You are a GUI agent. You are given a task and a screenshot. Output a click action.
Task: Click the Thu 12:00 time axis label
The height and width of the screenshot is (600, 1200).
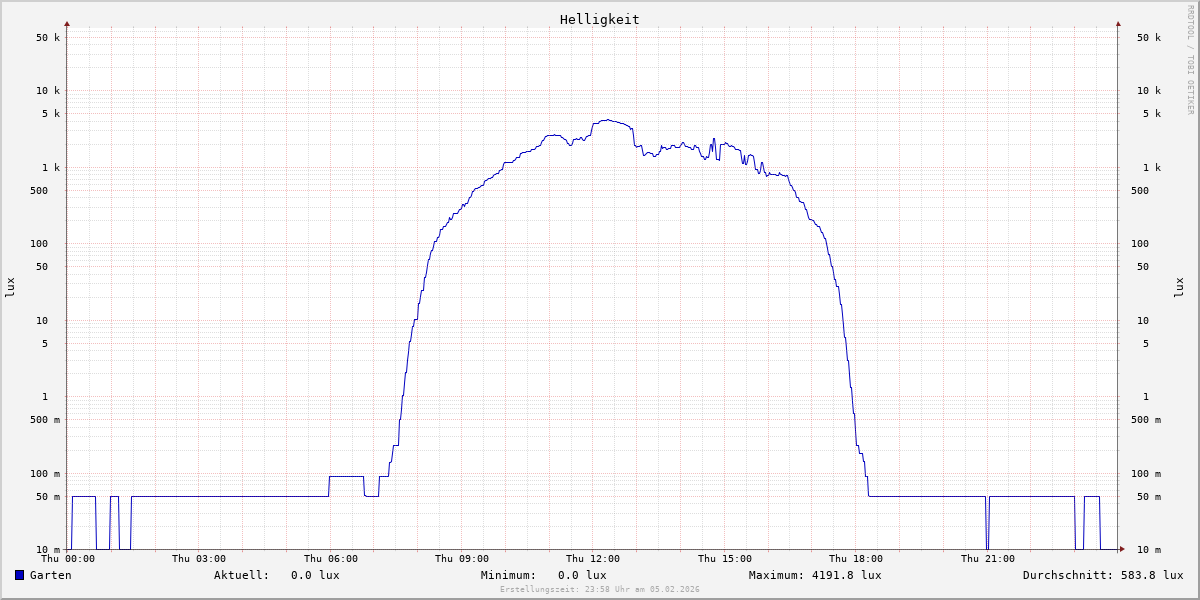(593, 559)
